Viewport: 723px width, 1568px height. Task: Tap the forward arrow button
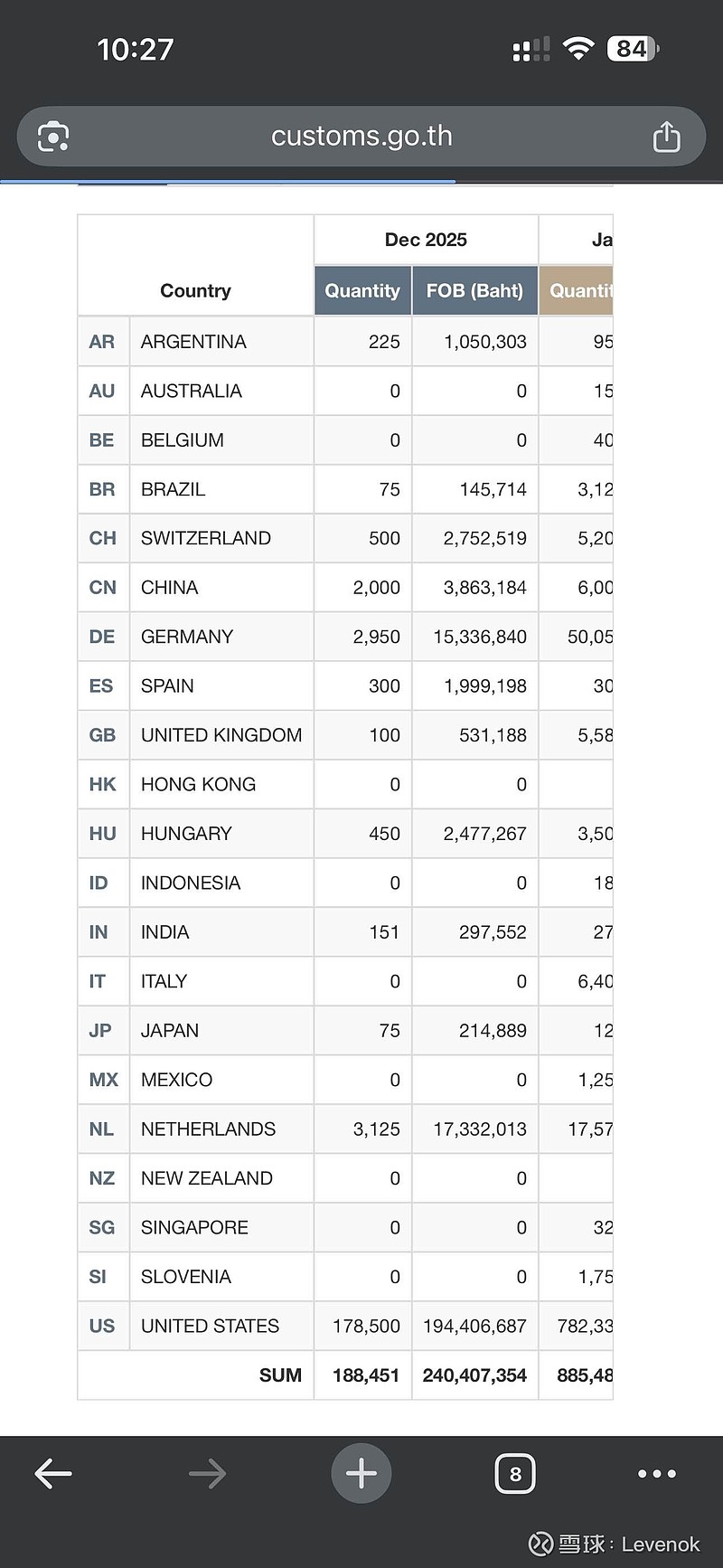[207, 1474]
